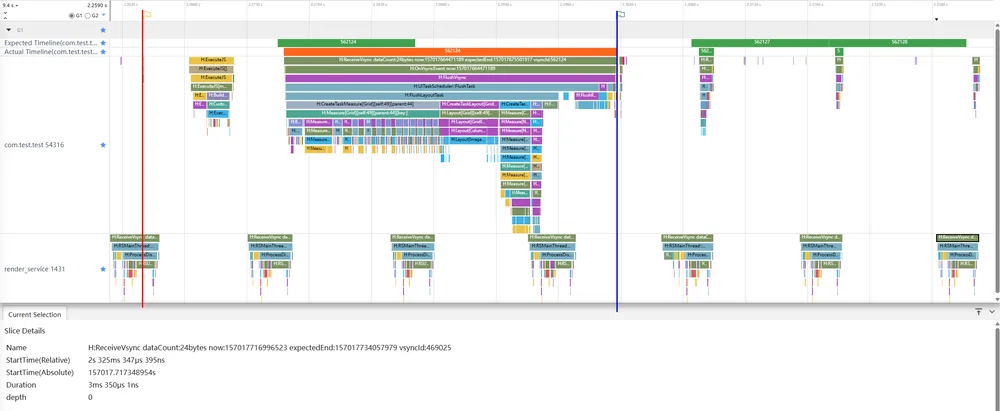Collapse the G1 group triangle
Image resolution: width=1000 pixels, height=411 pixels.
8,30
